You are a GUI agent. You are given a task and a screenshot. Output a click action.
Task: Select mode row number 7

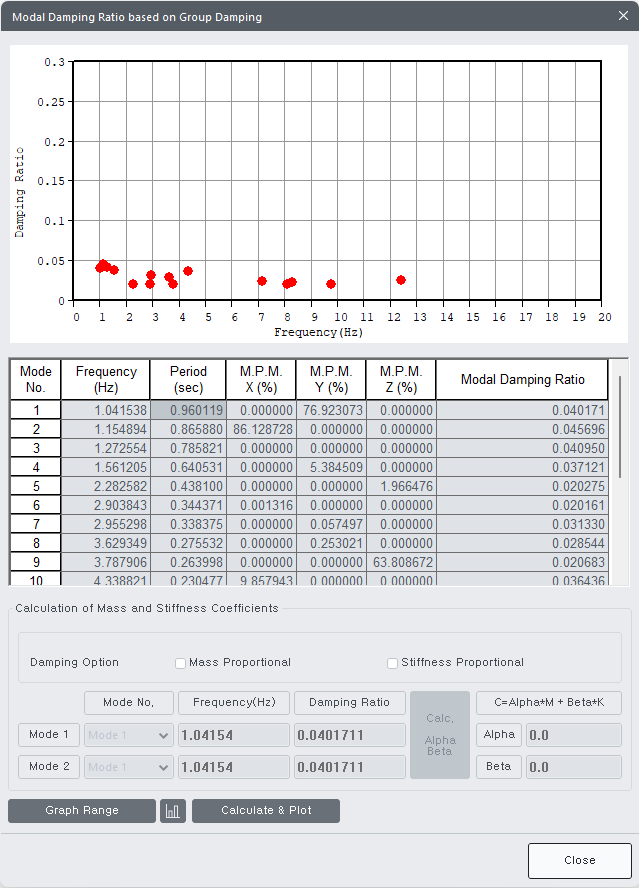(36, 524)
